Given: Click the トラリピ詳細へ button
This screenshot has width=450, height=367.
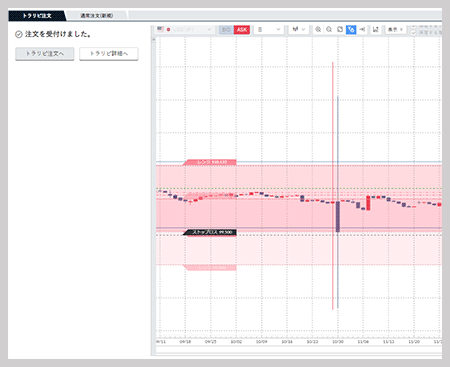Looking at the screenshot, I should click(x=109, y=54).
